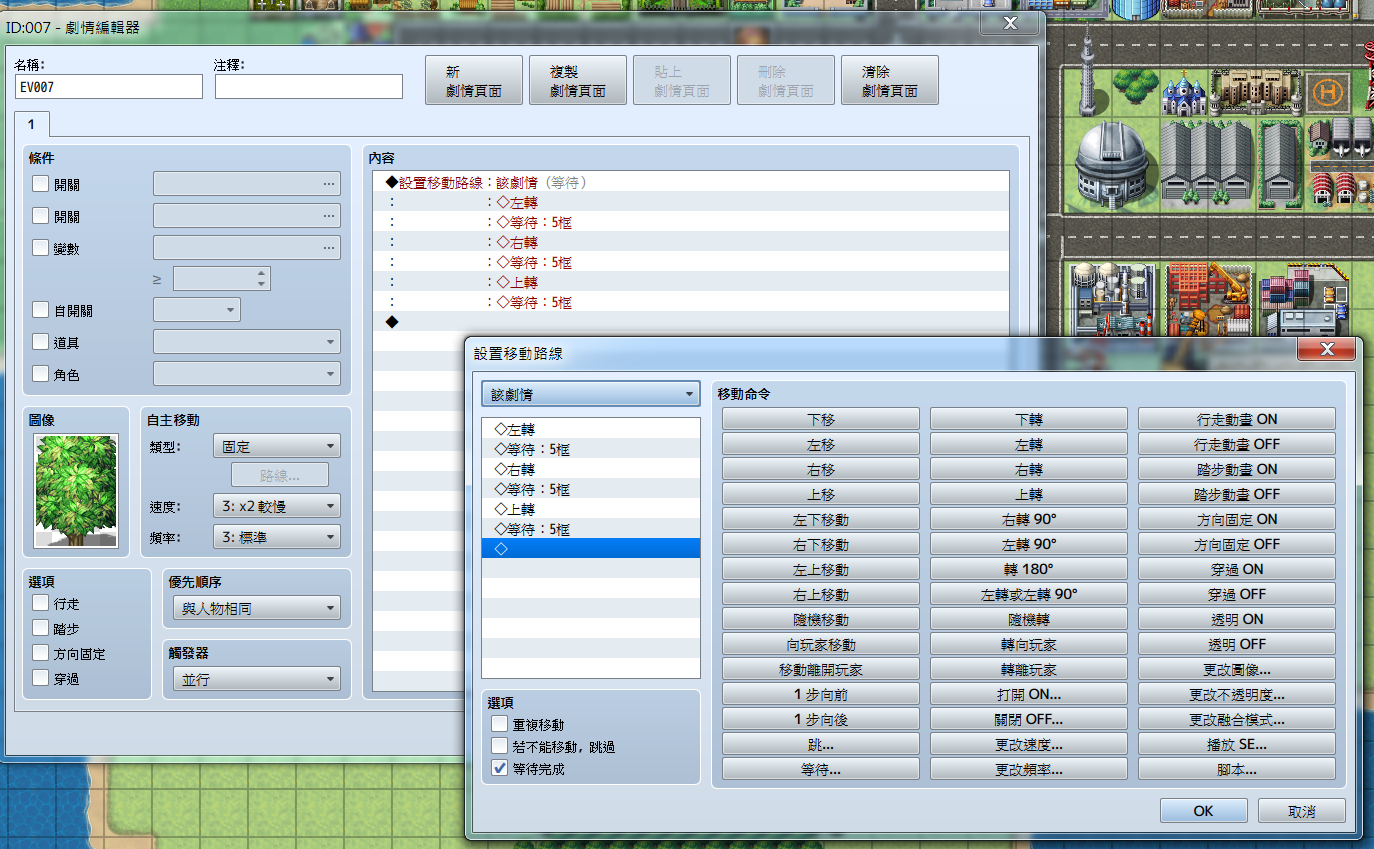The height and width of the screenshot is (849, 1374).
Task: Expand the 頻率 dropdown
Action: coord(277,537)
